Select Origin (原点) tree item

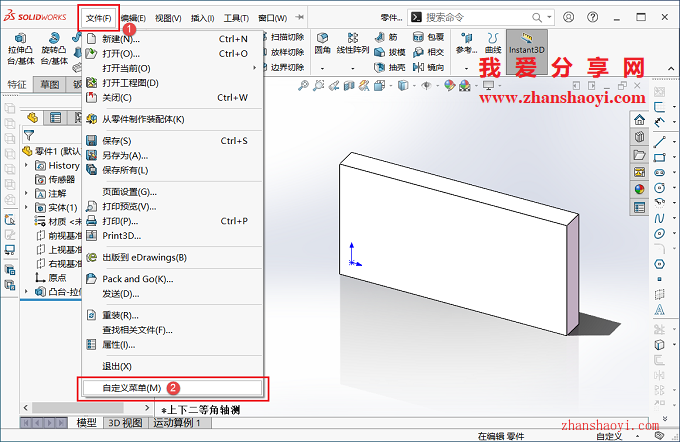tap(51, 278)
